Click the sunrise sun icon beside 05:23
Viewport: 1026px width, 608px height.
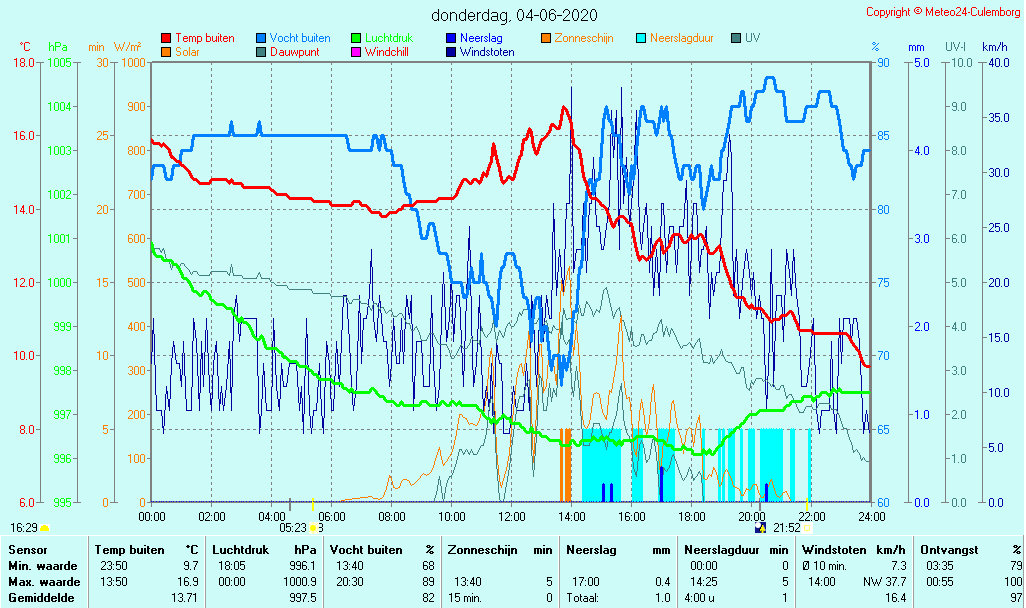[313, 528]
